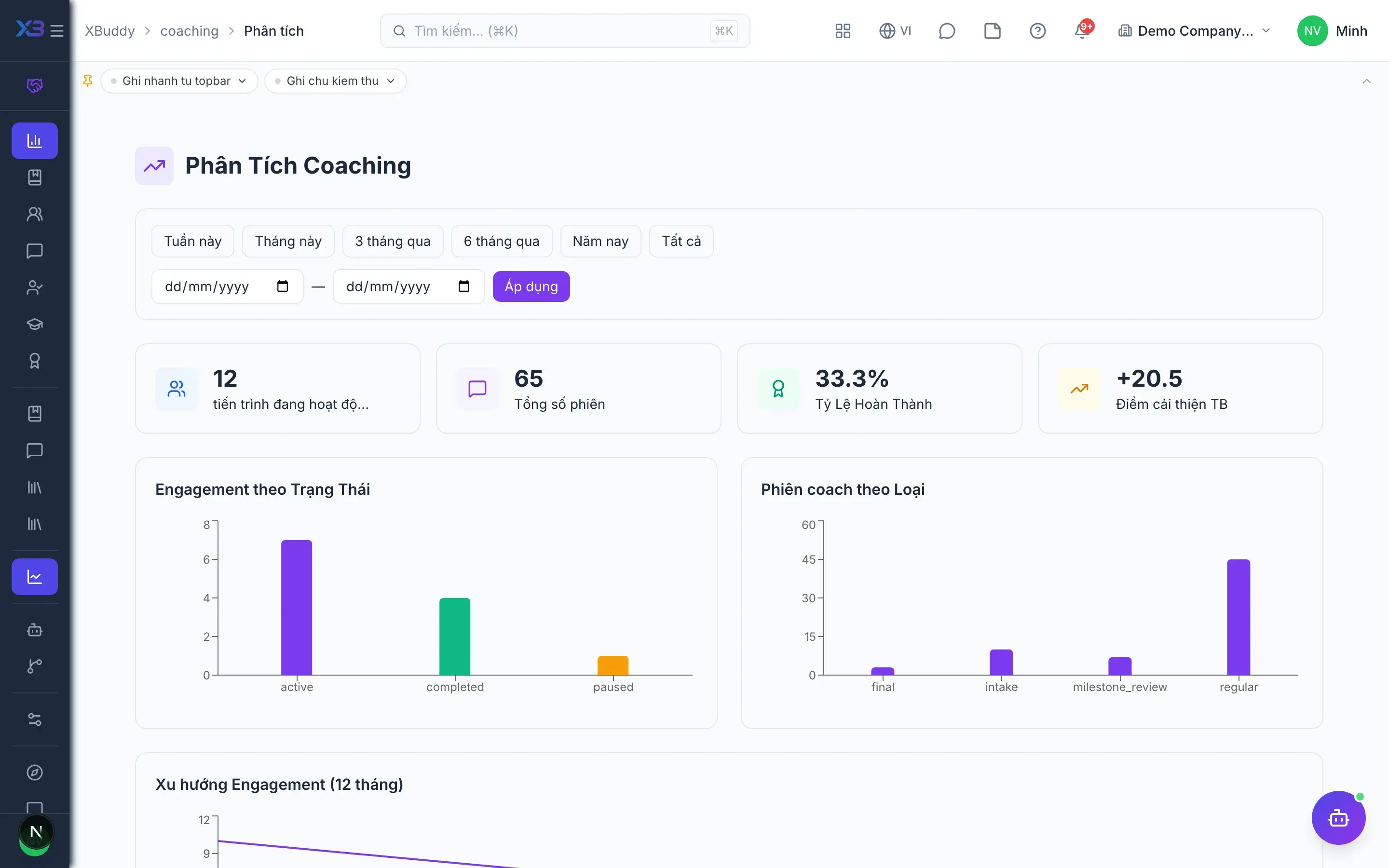Image resolution: width=1389 pixels, height=868 pixels.
Task: Open the help question mark icon
Action: tap(1038, 31)
